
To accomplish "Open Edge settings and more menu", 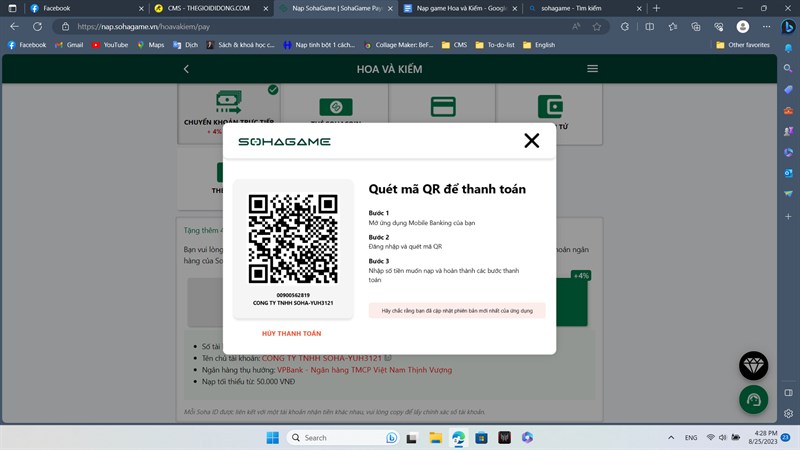I will pos(766,27).
